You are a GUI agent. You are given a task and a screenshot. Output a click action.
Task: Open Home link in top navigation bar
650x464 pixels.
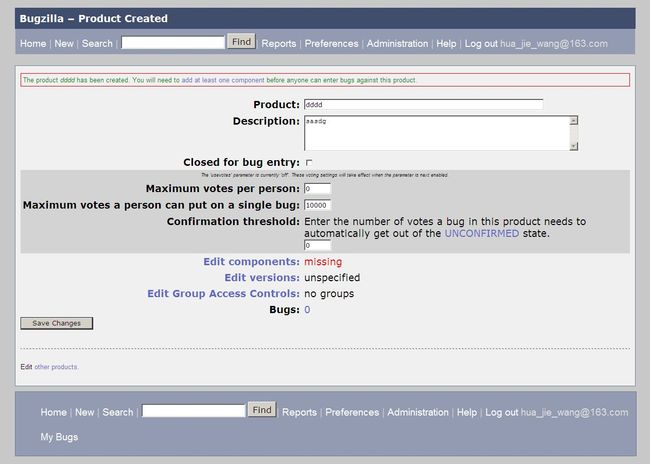(x=33, y=44)
